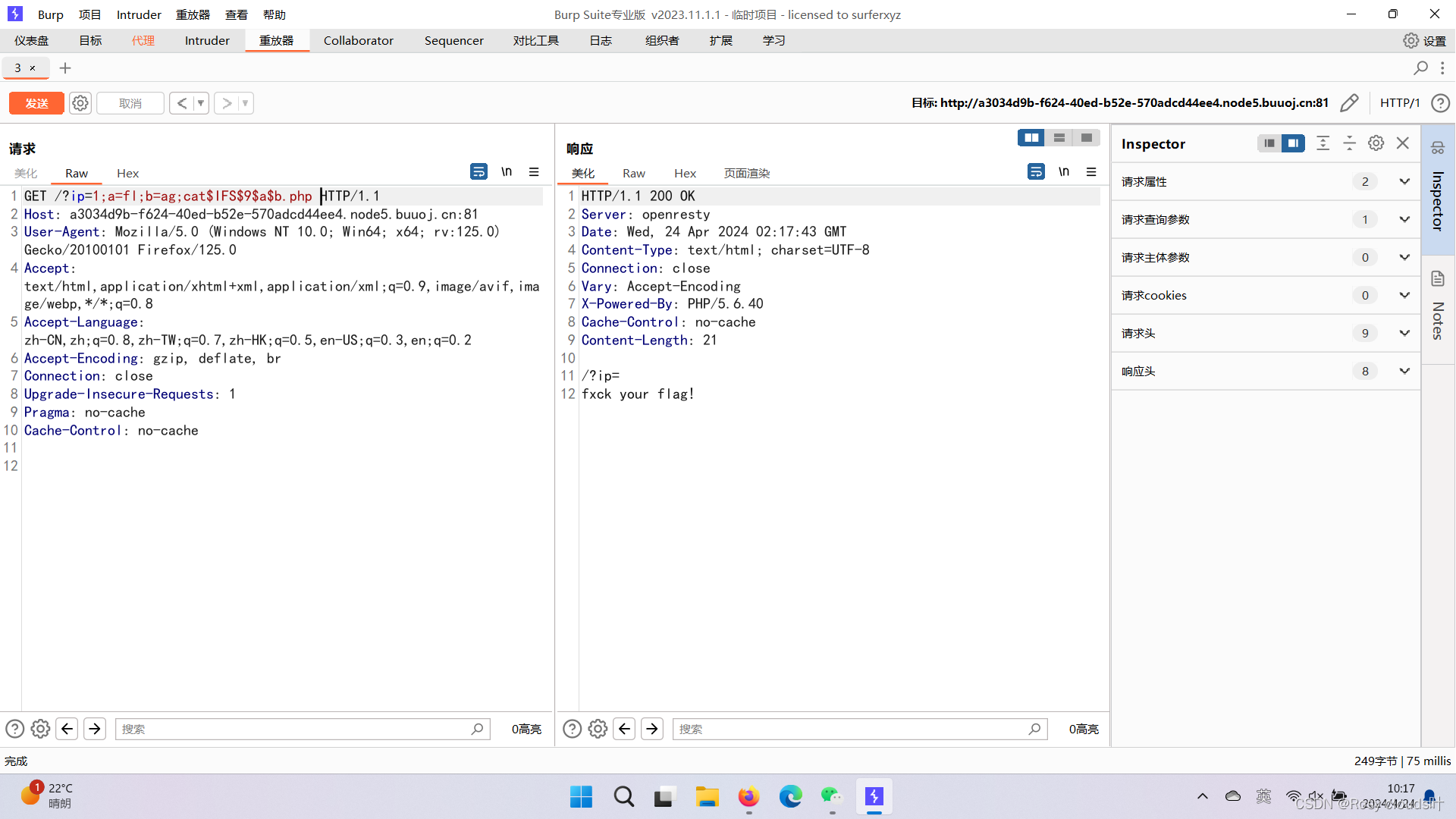Viewport: 1456px width, 819px height.
Task: Switch to top-bottom stacked layout view
Action: [1059, 137]
